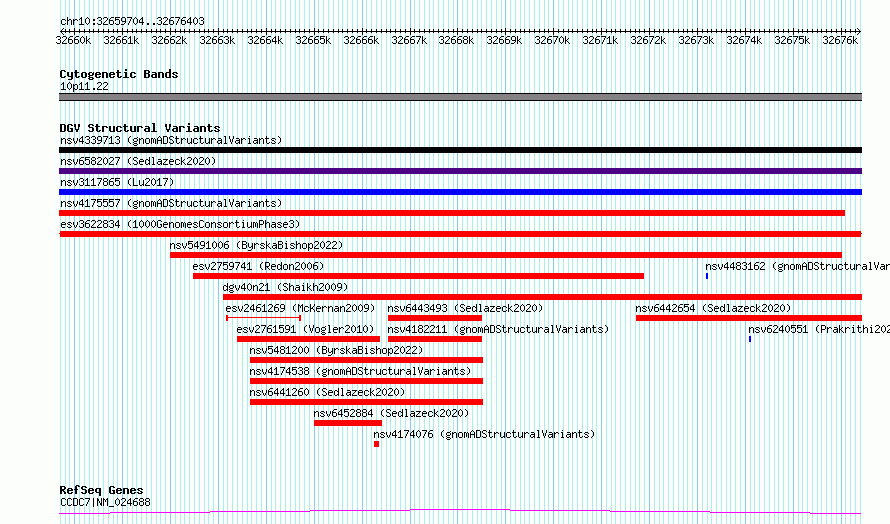Click the nsv4483162 label text
This screenshot has height=524, width=890.
(797, 266)
